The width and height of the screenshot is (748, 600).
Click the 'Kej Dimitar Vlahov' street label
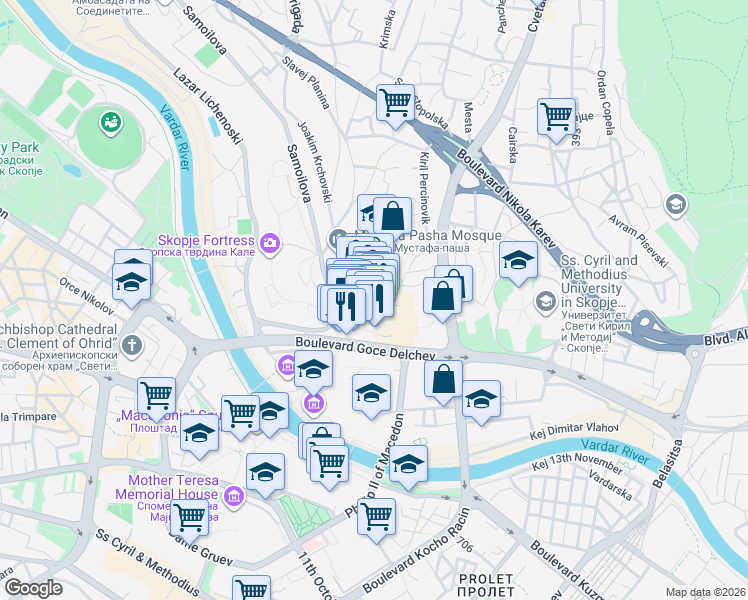(574, 432)
